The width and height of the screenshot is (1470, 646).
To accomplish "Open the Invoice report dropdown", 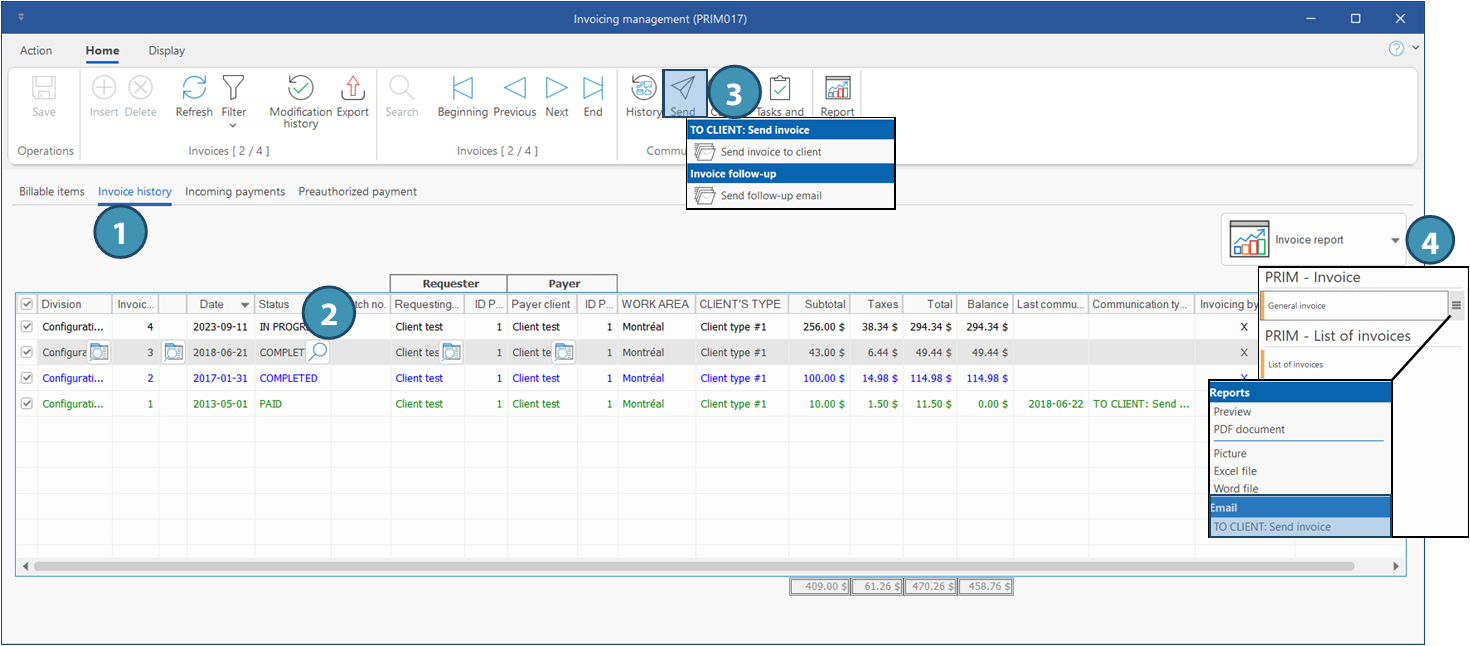I will click(x=1394, y=240).
